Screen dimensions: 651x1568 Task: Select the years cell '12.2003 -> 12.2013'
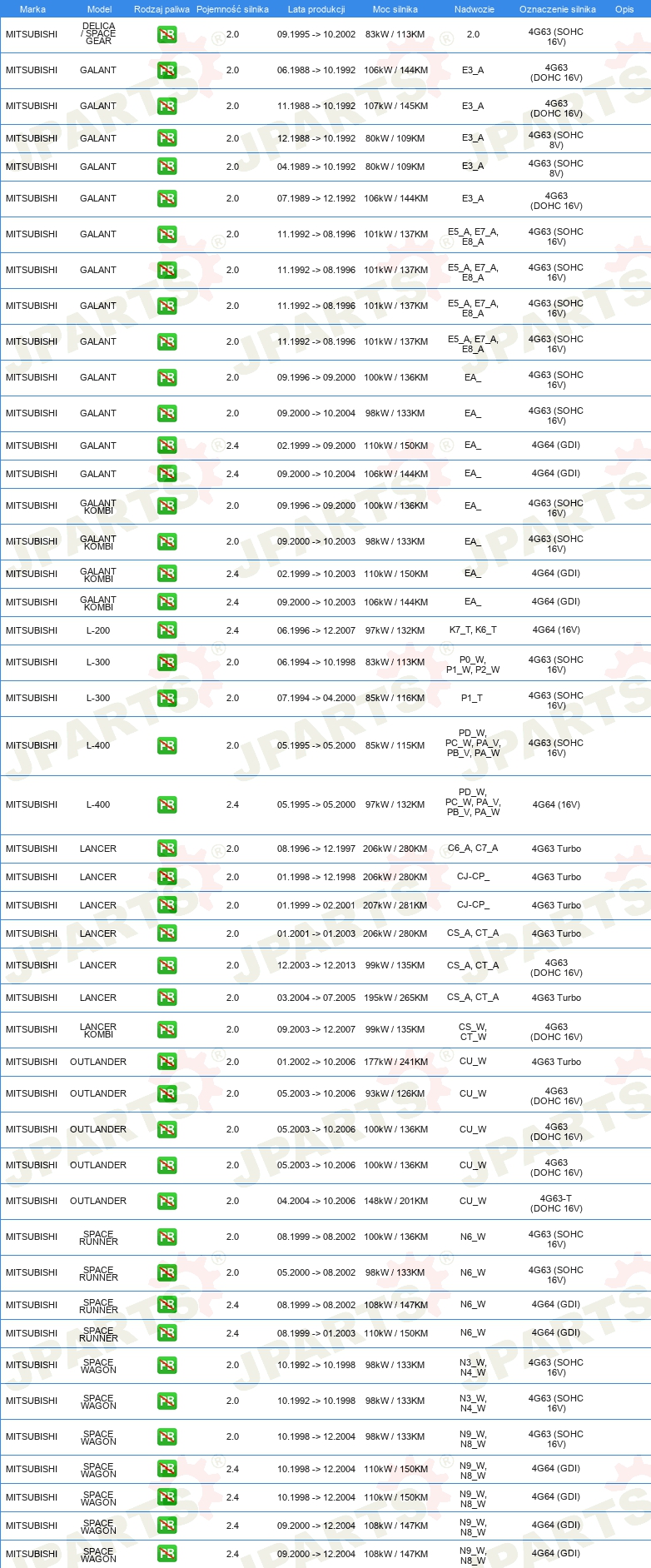tap(316, 966)
